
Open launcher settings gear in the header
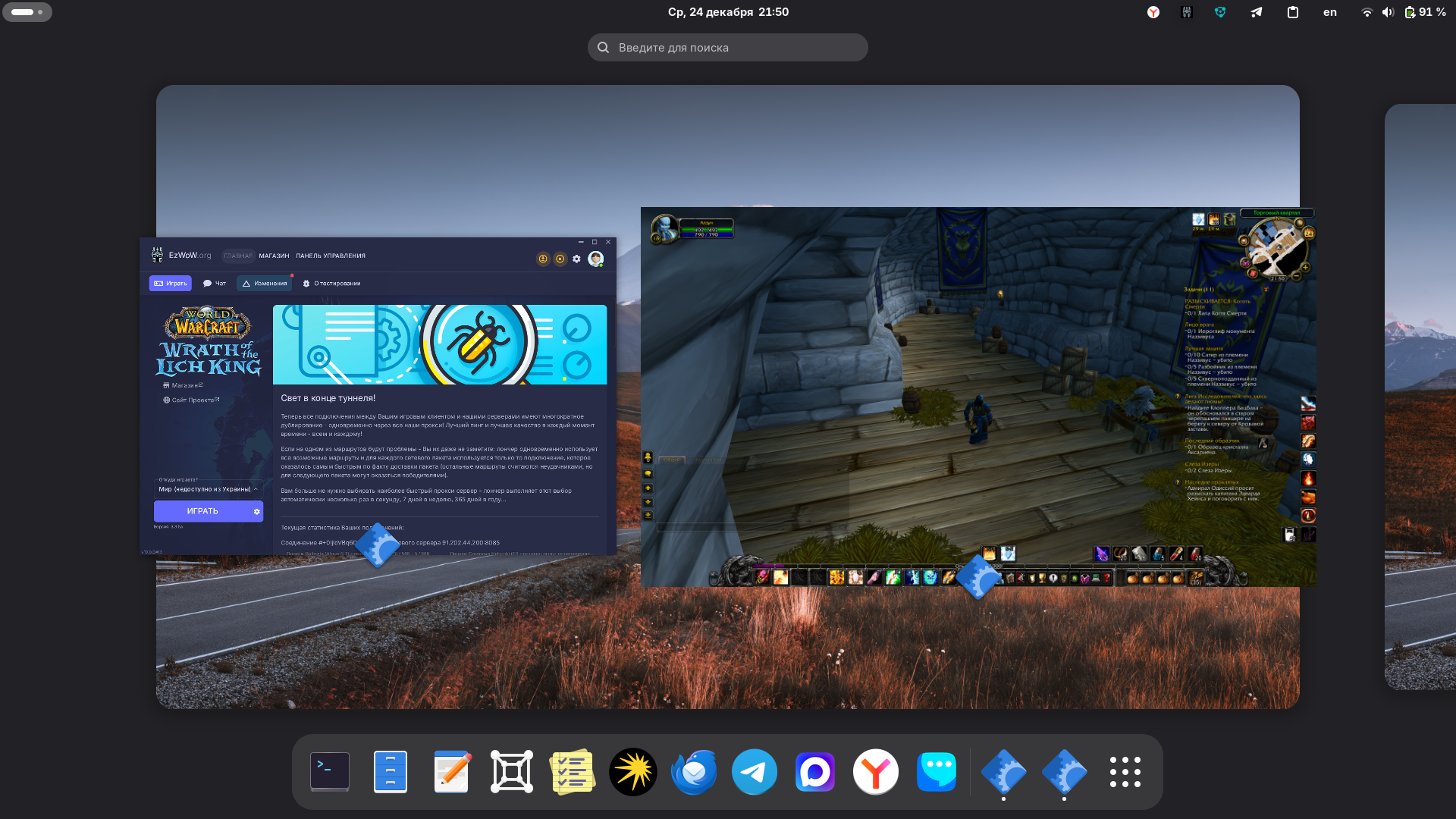point(577,259)
